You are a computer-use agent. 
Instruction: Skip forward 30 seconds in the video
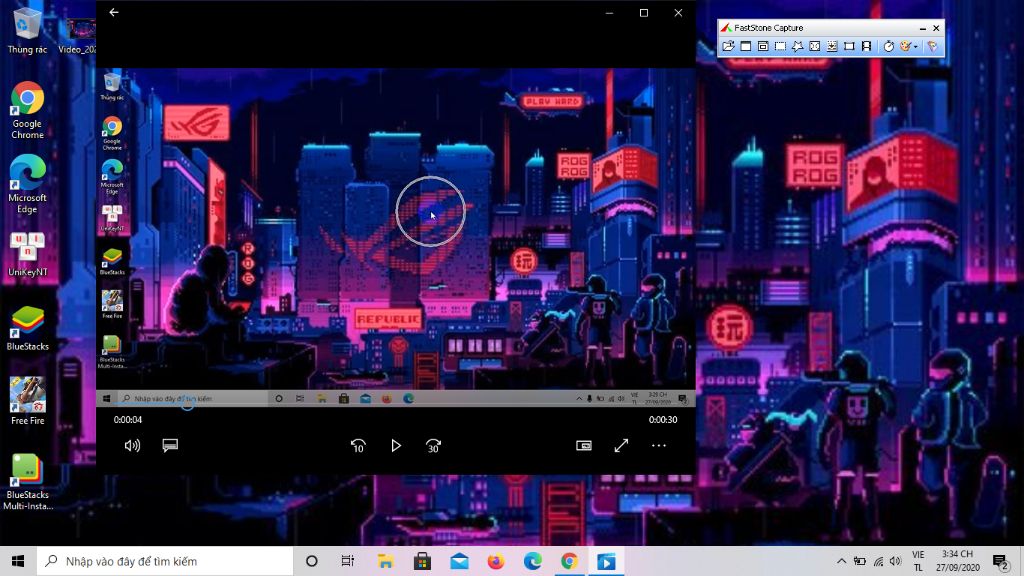coord(434,446)
